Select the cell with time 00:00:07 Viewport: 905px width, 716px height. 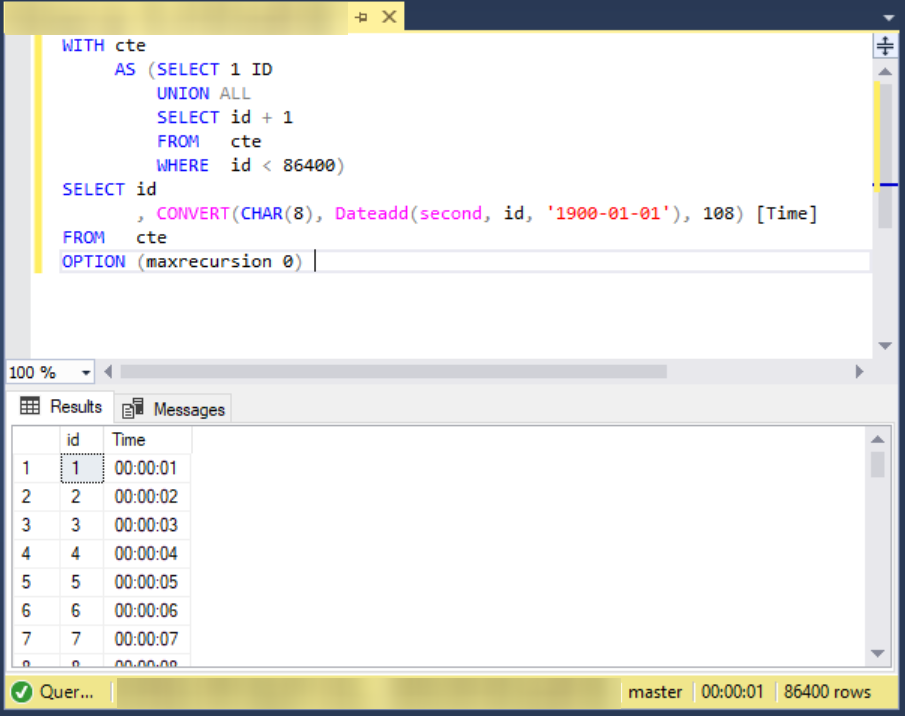tap(147, 639)
